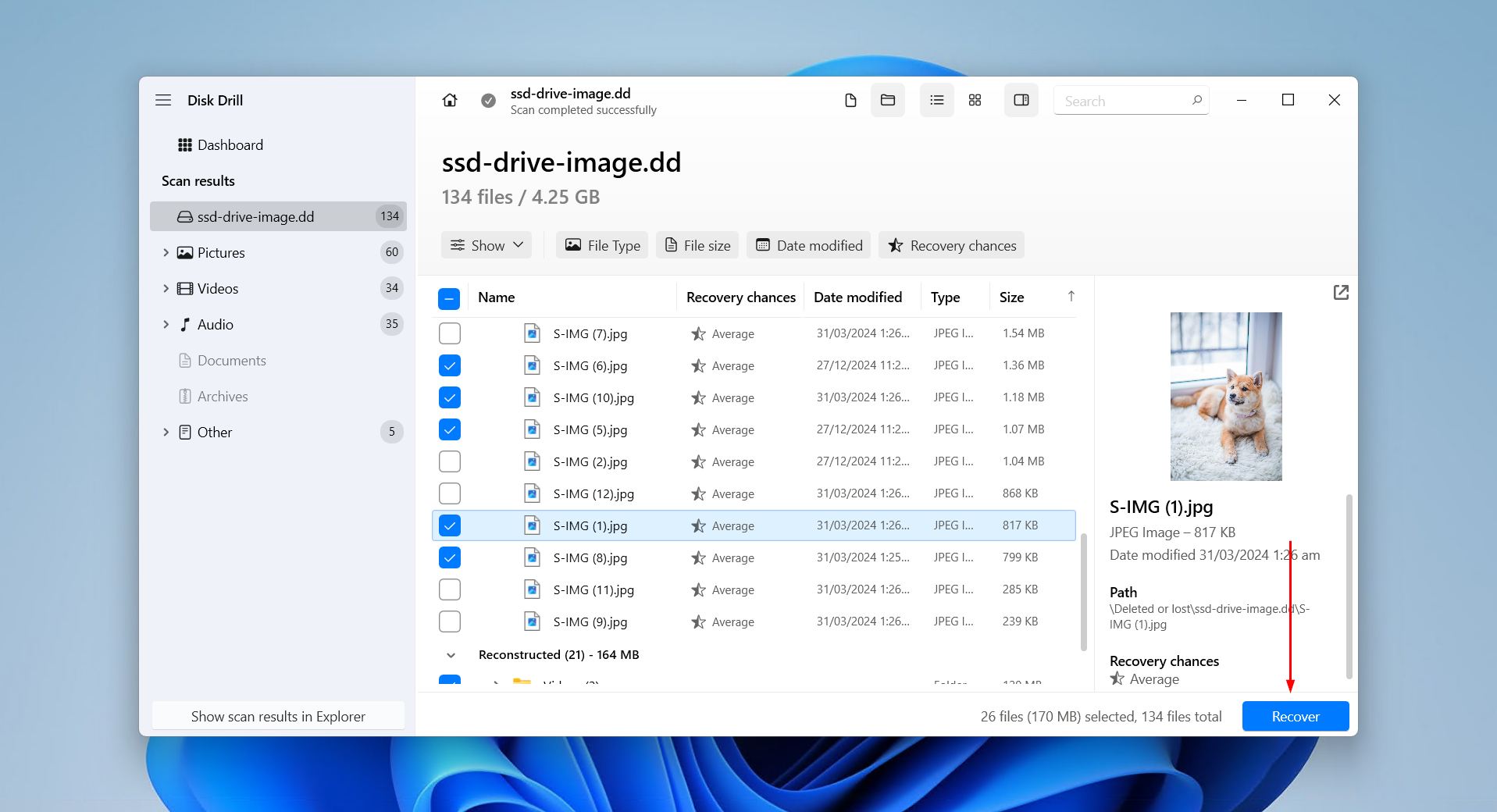Select the list view icon
The height and width of the screenshot is (812, 1497).
point(937,100)
